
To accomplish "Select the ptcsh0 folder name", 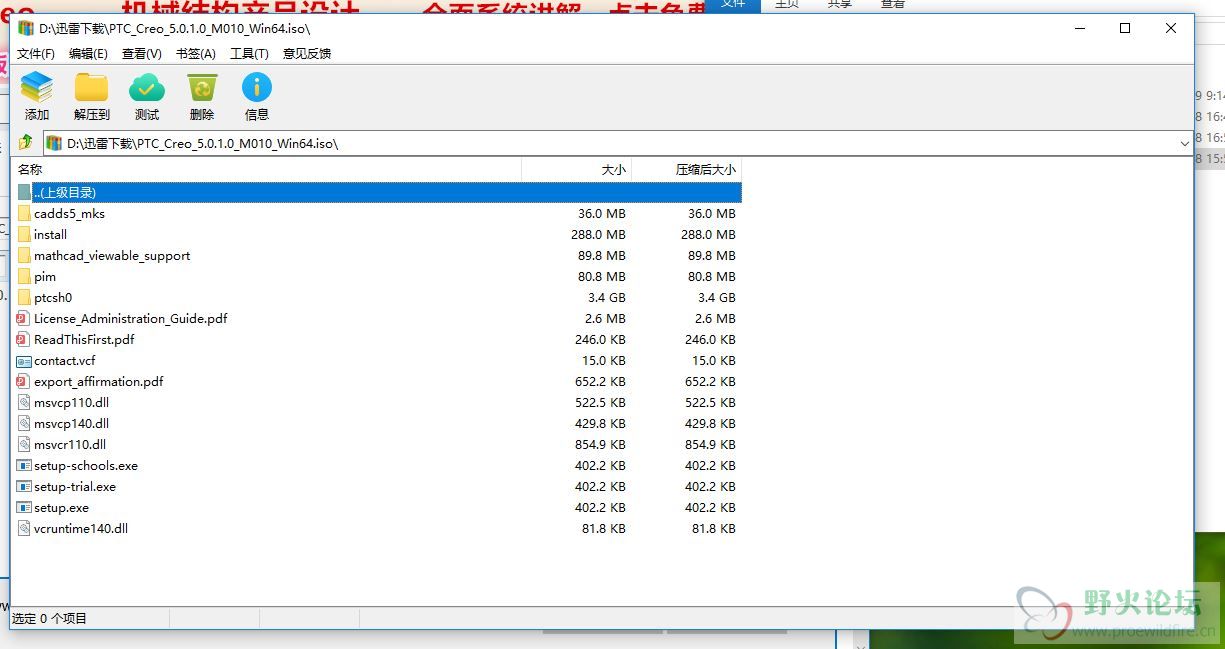I will [x=53, y=297].
